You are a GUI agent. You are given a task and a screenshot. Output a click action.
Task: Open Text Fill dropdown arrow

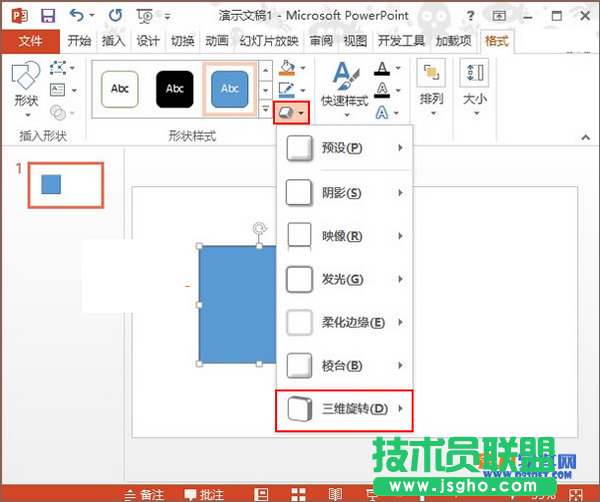pos(398,68)
